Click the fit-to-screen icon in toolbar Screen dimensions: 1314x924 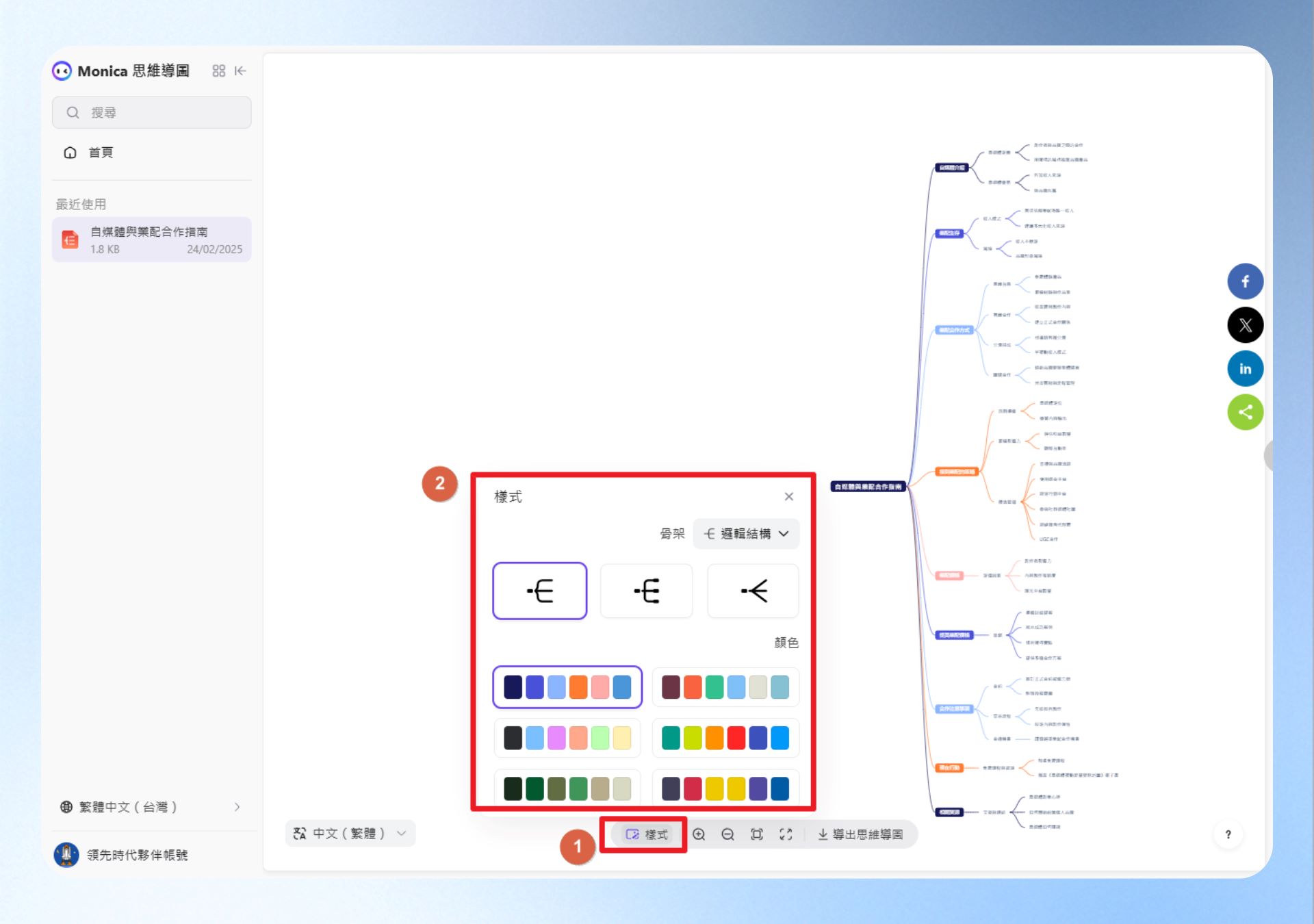pyautogui.click(x=756, y=834)
